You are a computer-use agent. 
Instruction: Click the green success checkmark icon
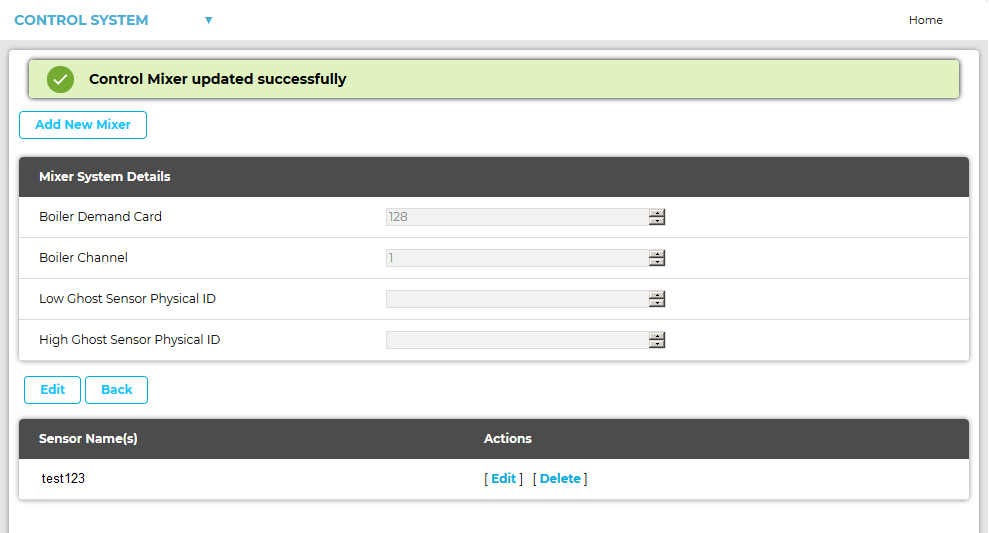point(61,79)
